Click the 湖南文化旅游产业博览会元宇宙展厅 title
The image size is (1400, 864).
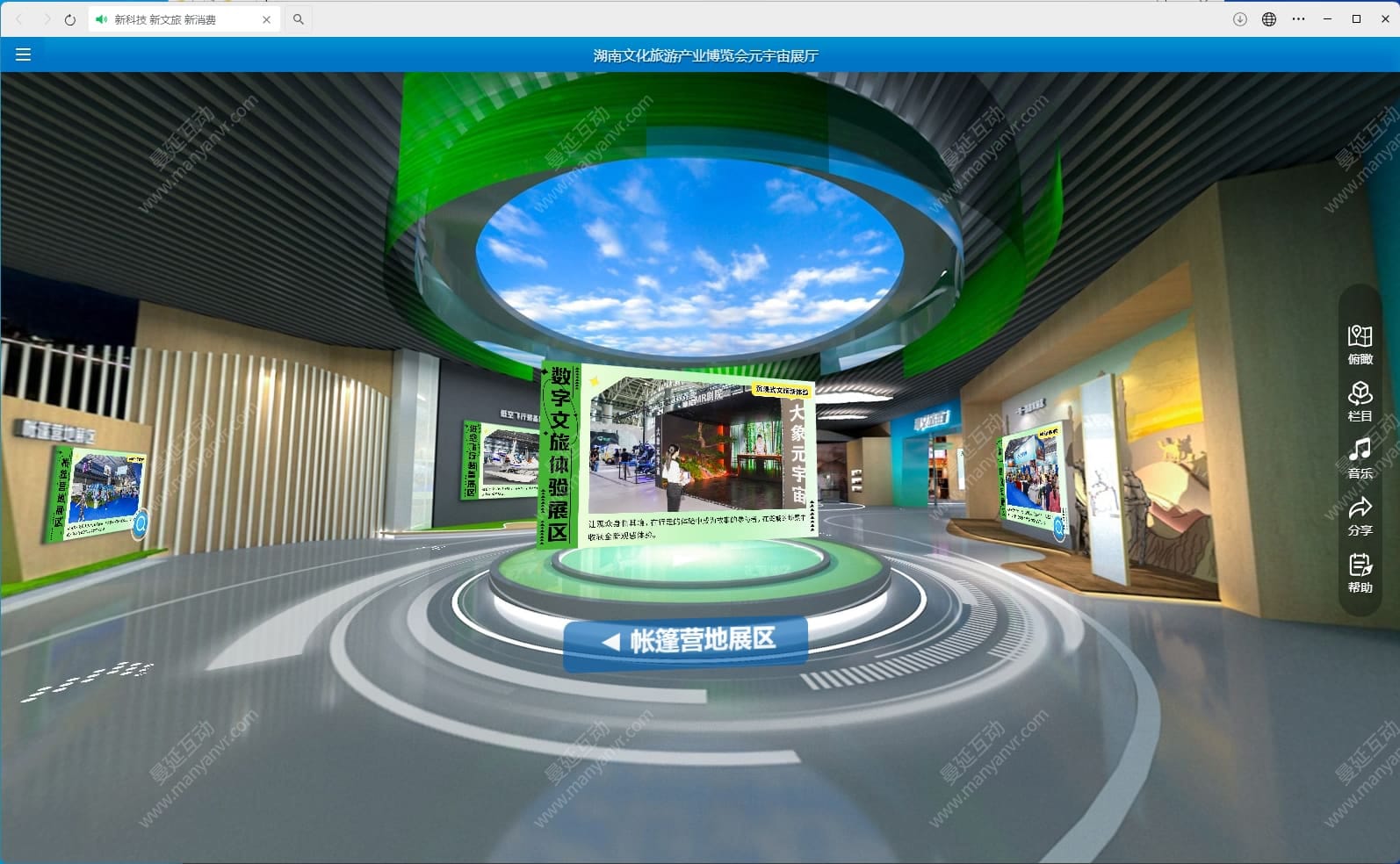(705, 55)
